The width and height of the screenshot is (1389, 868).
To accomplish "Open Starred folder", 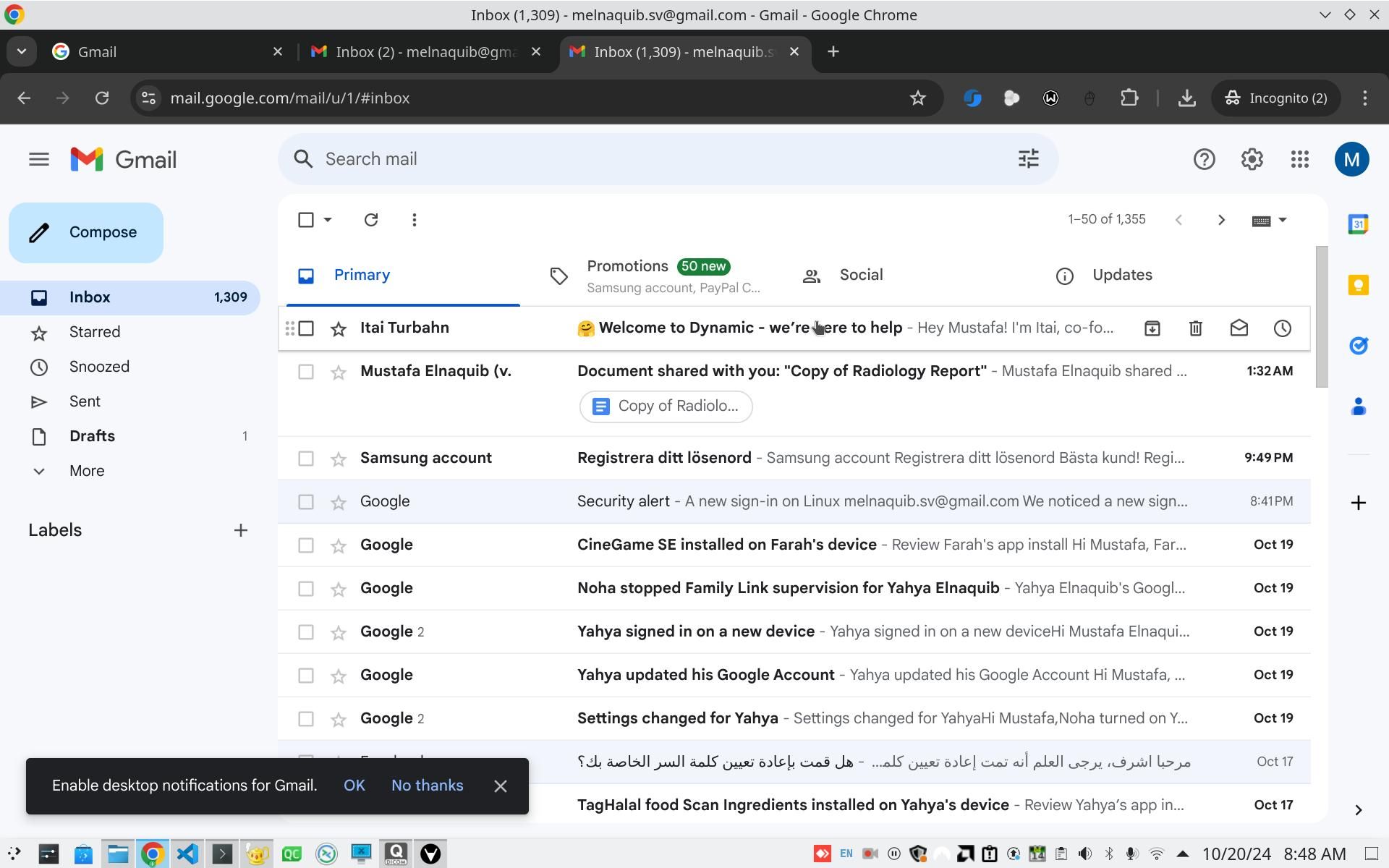I will (95, 332).
